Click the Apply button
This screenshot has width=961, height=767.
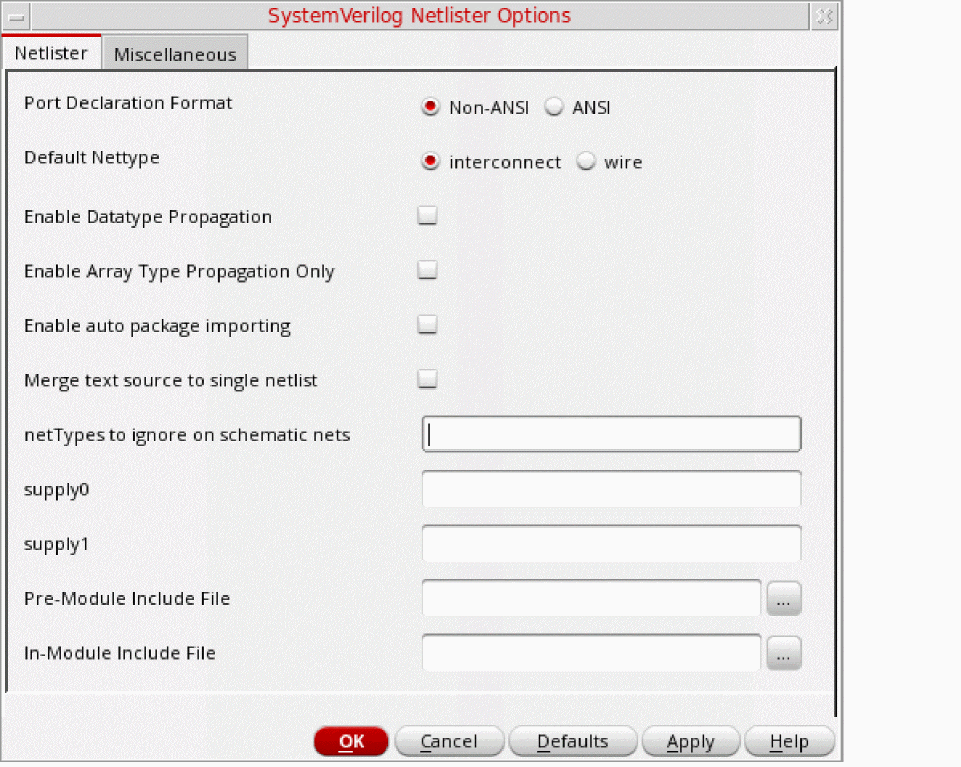[x=691, y=741]
